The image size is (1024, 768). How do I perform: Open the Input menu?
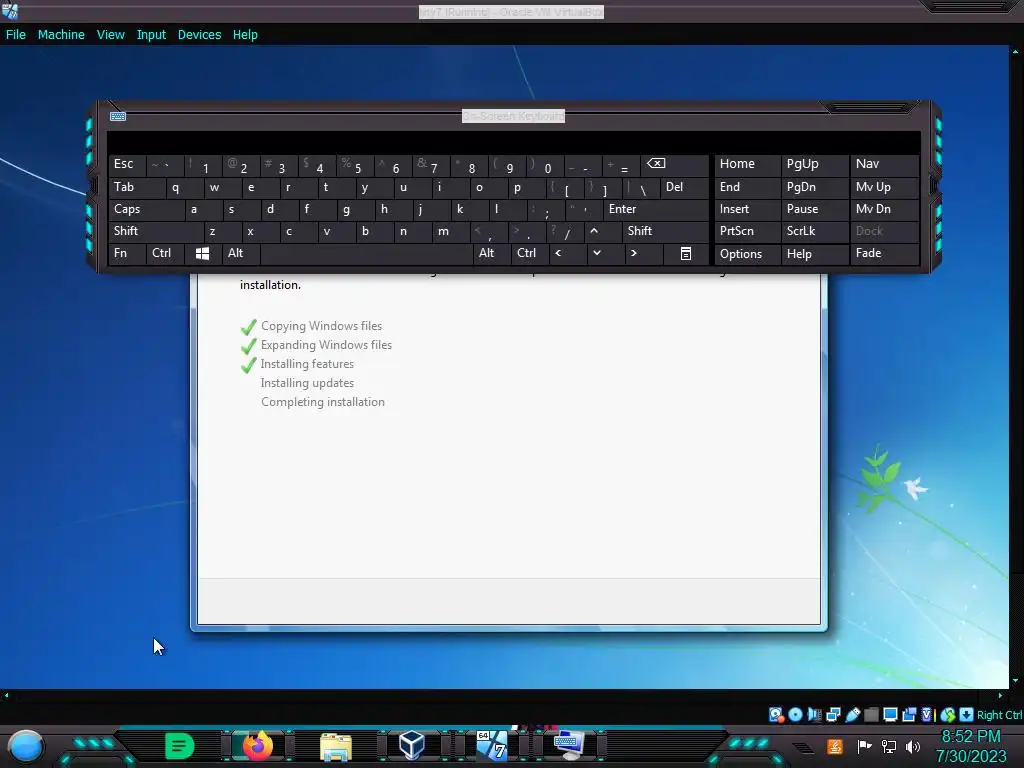click(151, 35)
